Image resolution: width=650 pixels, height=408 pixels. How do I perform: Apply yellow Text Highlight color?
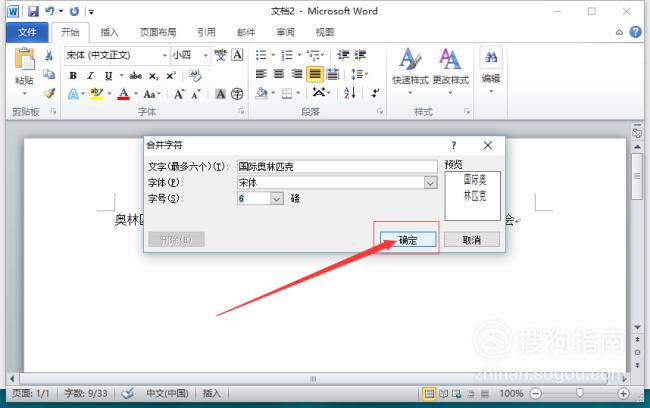[x=97, y=94]
